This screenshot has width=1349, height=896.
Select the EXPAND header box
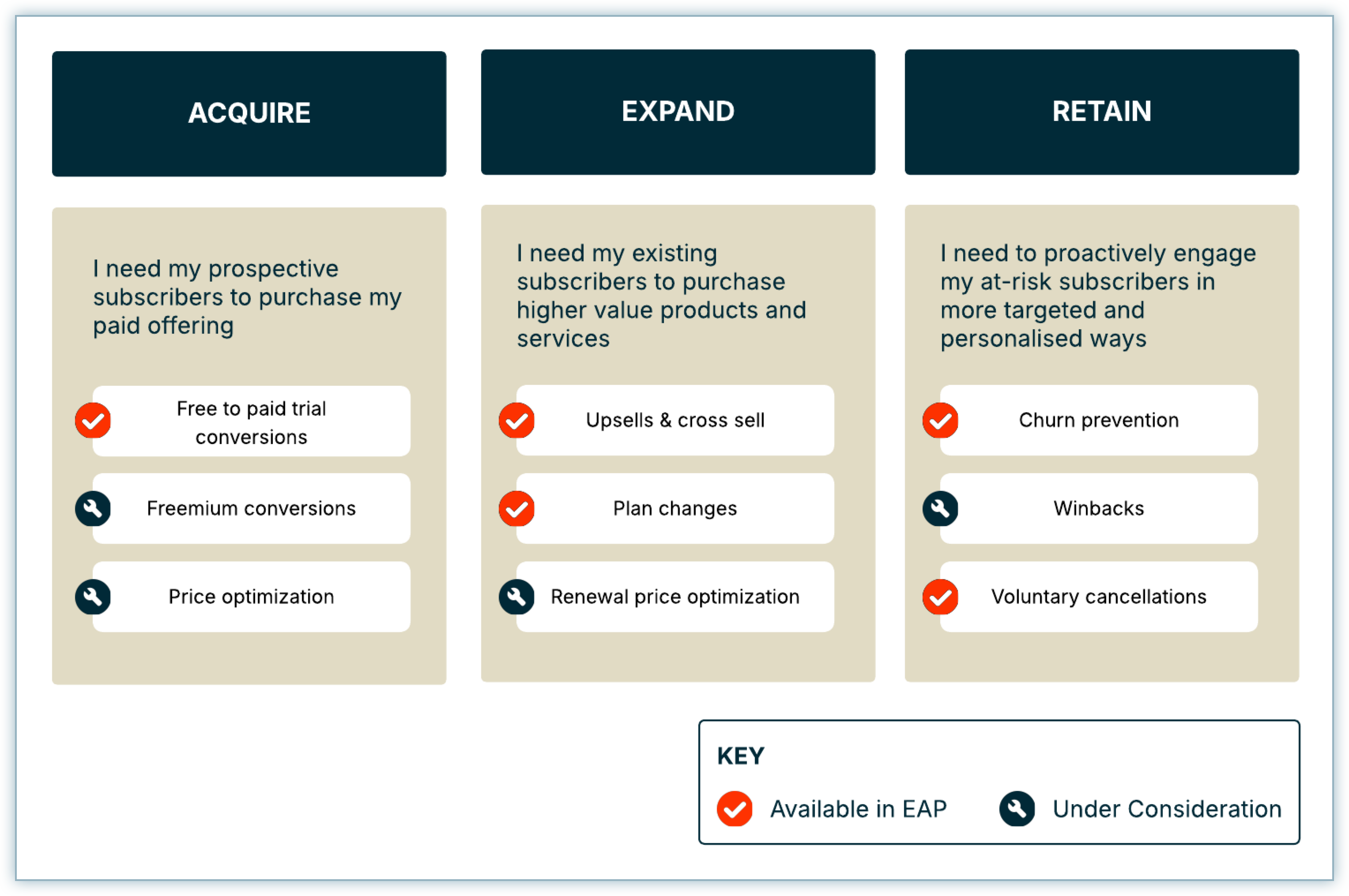678,112
